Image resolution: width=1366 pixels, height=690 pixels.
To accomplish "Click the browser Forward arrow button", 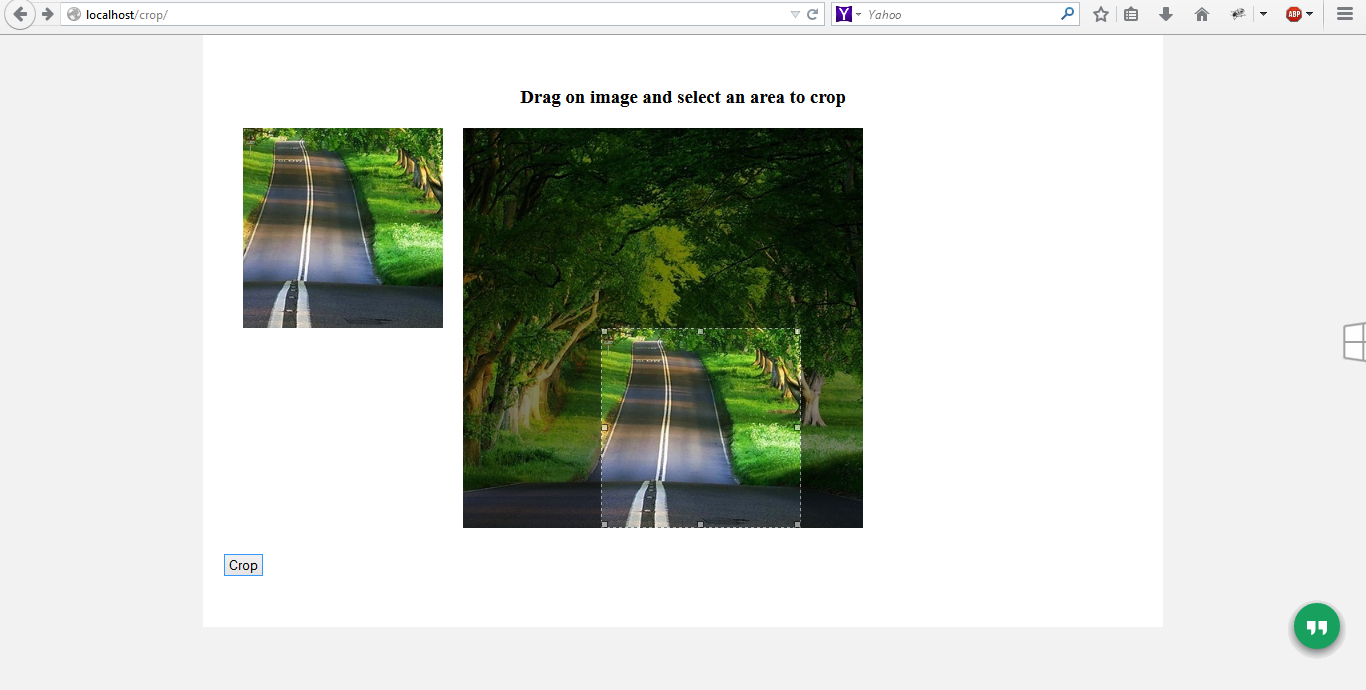I will 47,14.
